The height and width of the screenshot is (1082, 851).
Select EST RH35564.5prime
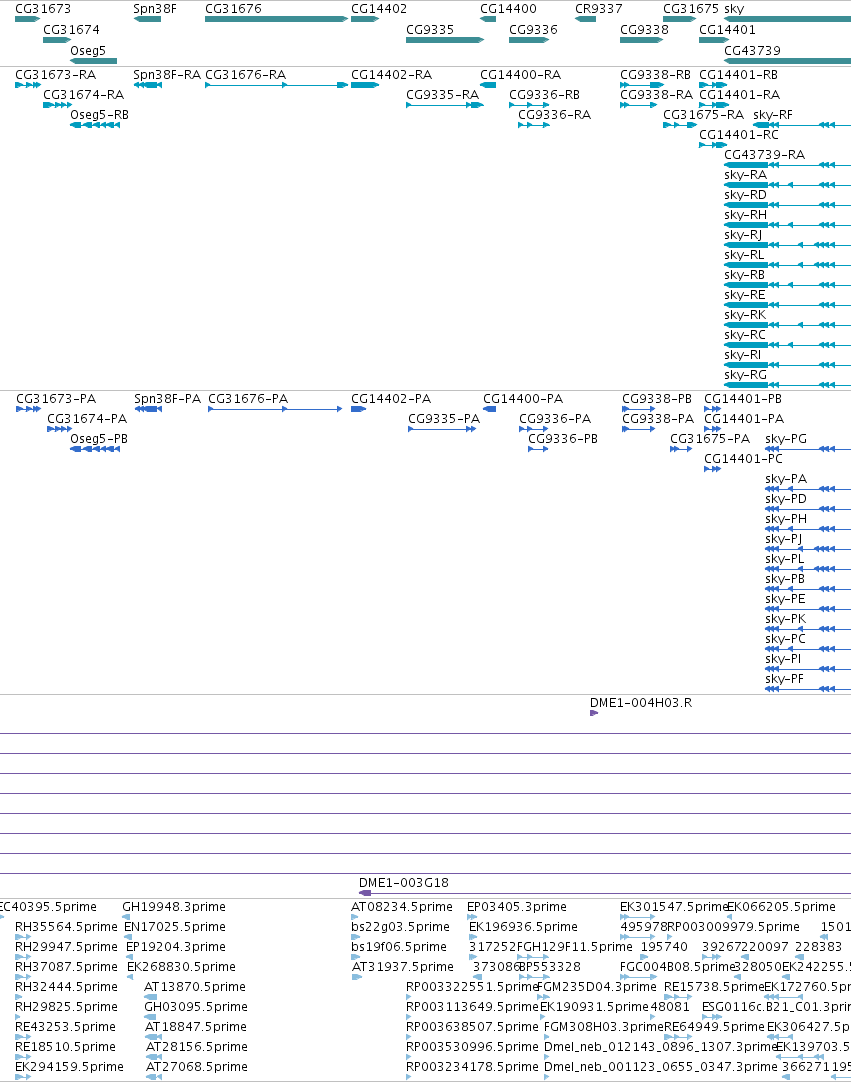pos(66,927)
